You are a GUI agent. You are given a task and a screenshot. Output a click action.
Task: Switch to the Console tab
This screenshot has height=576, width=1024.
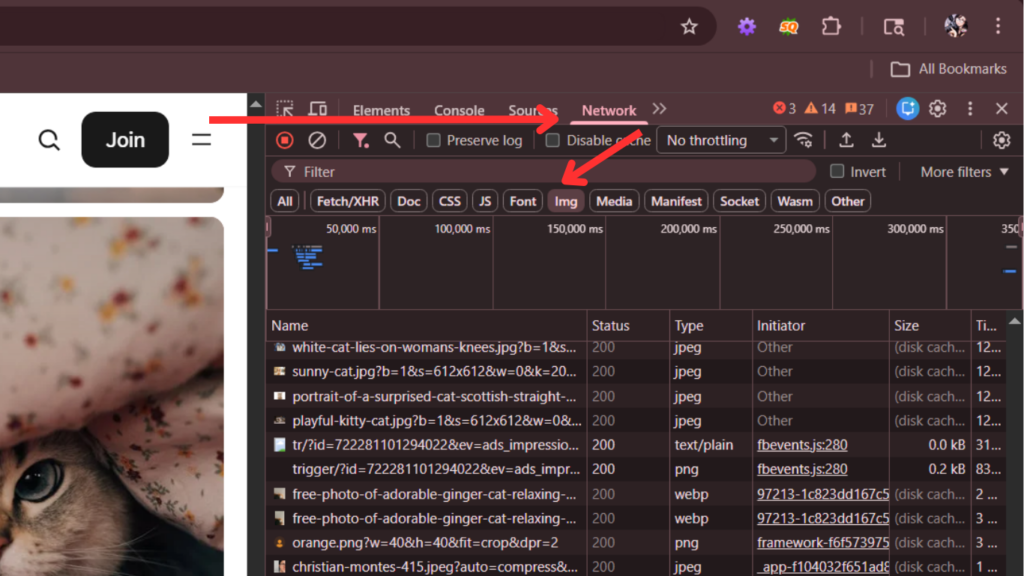click(459, 110)
